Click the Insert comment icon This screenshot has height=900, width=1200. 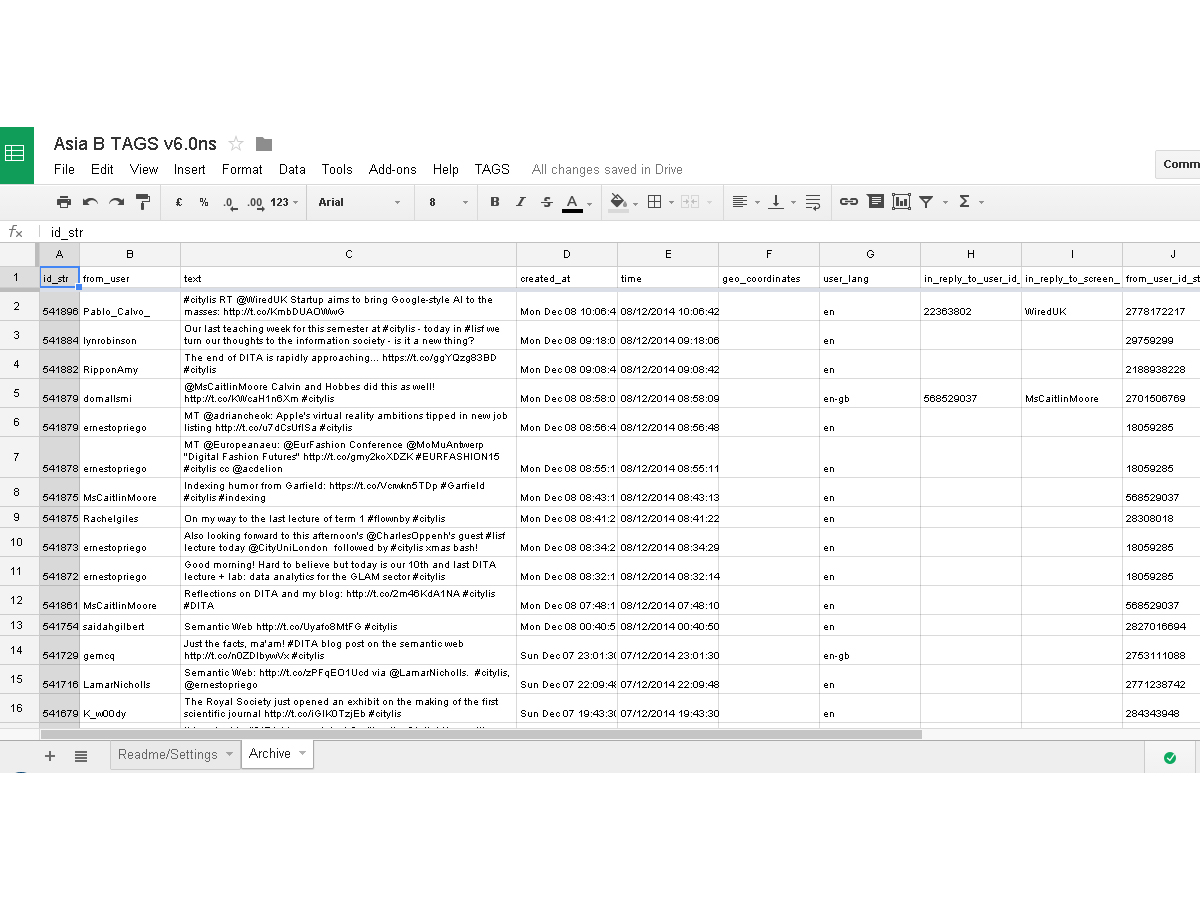pyautogui.click(x=875, y=202)
